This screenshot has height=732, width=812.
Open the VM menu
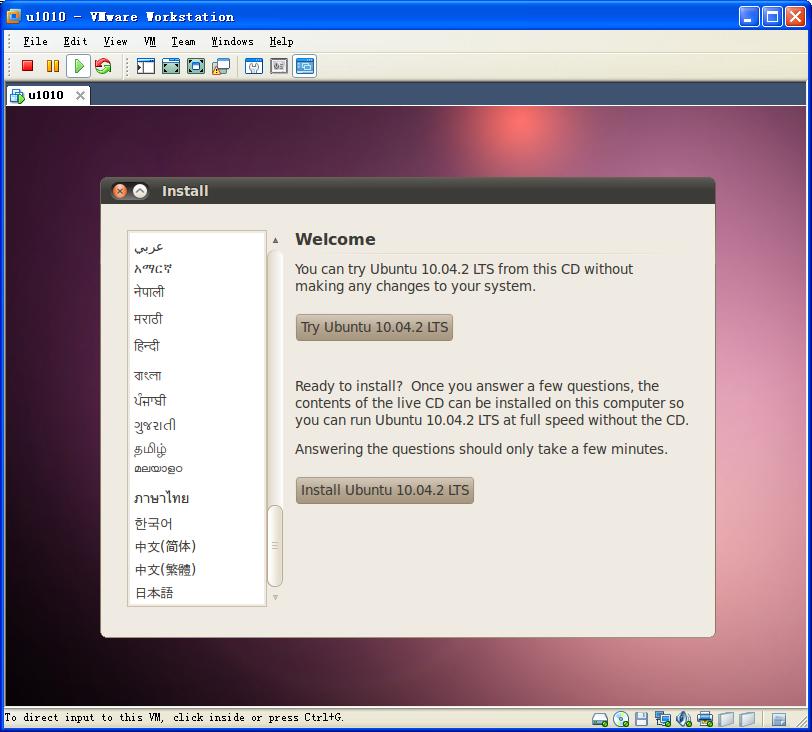[150, 41]
